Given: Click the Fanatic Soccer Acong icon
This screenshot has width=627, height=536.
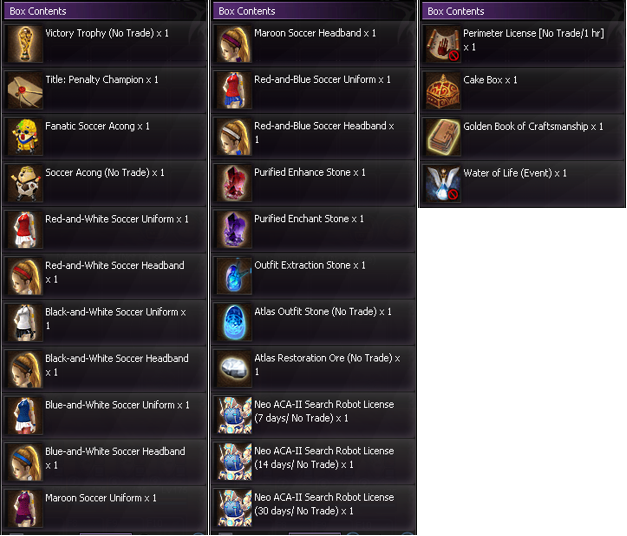Looking at the screenshot, I should click(25, 136).
